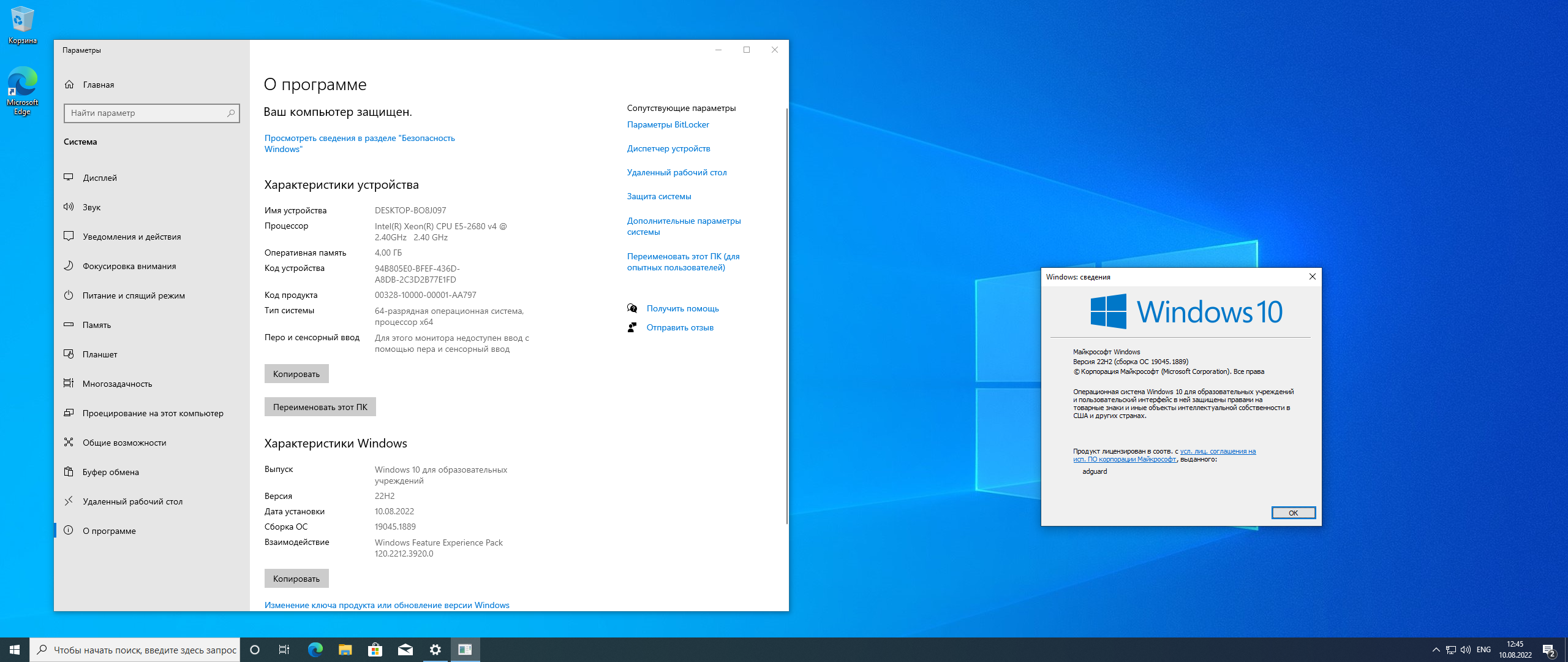1568x662 pixels.
Task: Click the Уведомления и действия icon
Action: click(69, 236)
